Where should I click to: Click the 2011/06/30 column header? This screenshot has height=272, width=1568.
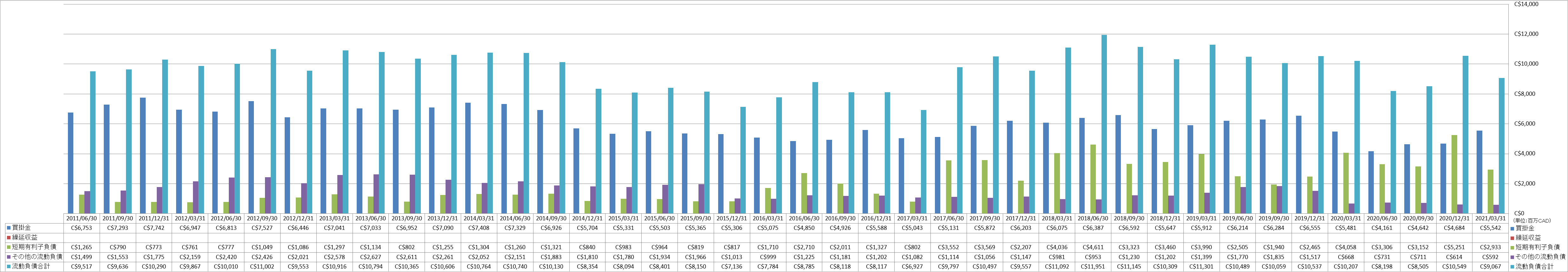82,218
